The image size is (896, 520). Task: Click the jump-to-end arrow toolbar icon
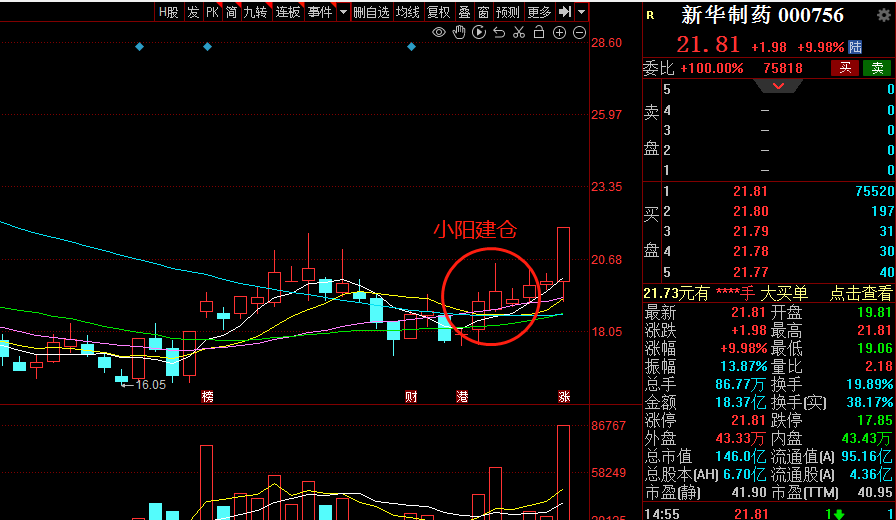pyautogui.click(x=565, y=12)
